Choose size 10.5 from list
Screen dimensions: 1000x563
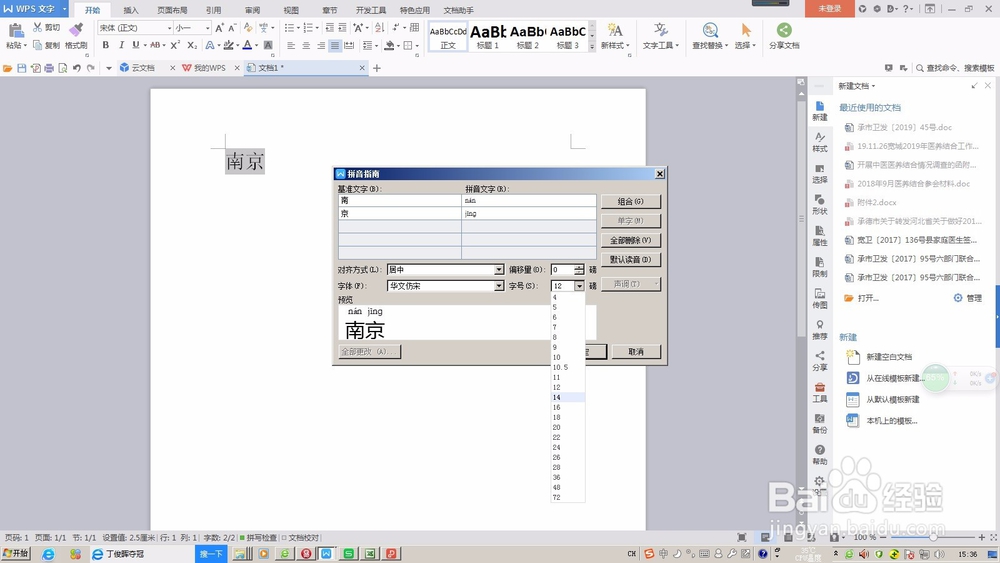point(568,367)
